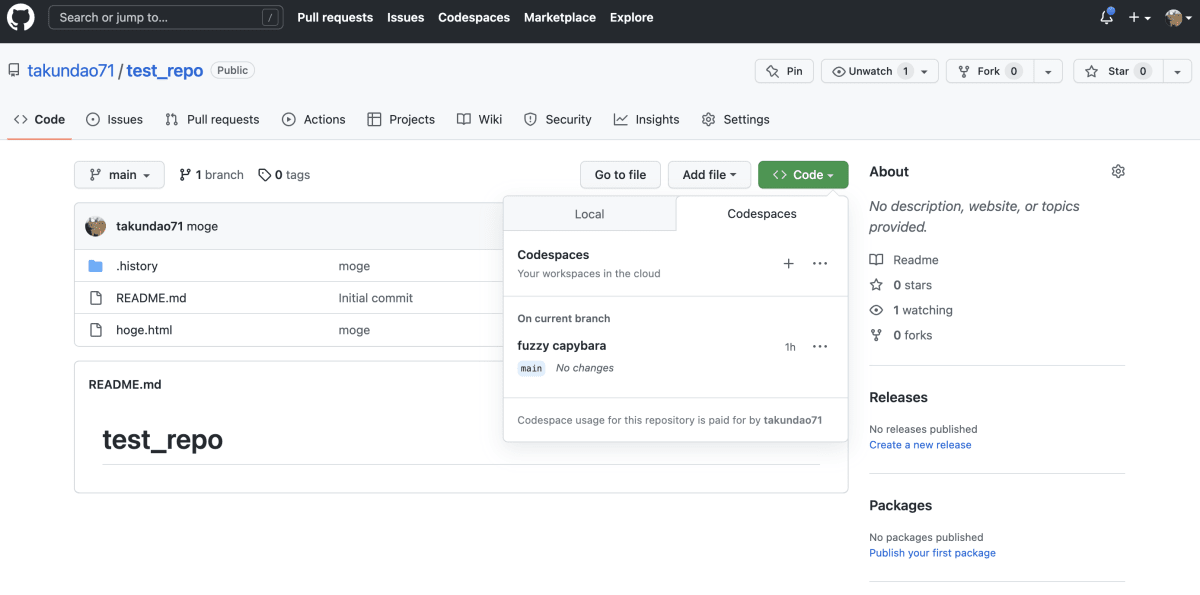This screenshot has height=595, width=1200.
Task: Select the Security repository tab
Action: pyautogui.click(x=558, y=119)
